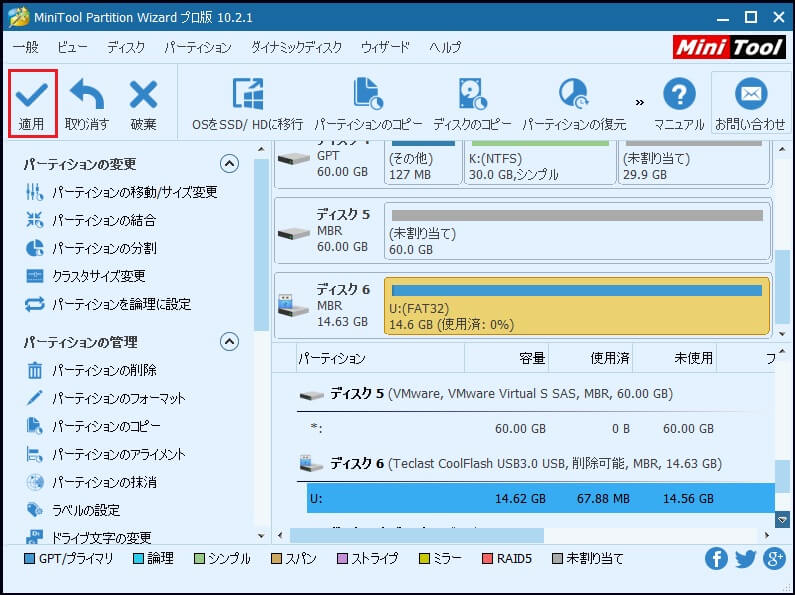Select ラベルの設定 in sidebar
Image resolution: width=795 pixels, height=595 pixels.
[x=73, y=510]
